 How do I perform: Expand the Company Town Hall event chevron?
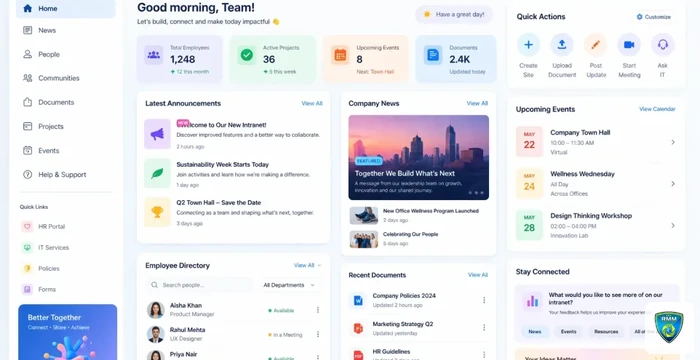pyautogui.click(x=673, y=142)
